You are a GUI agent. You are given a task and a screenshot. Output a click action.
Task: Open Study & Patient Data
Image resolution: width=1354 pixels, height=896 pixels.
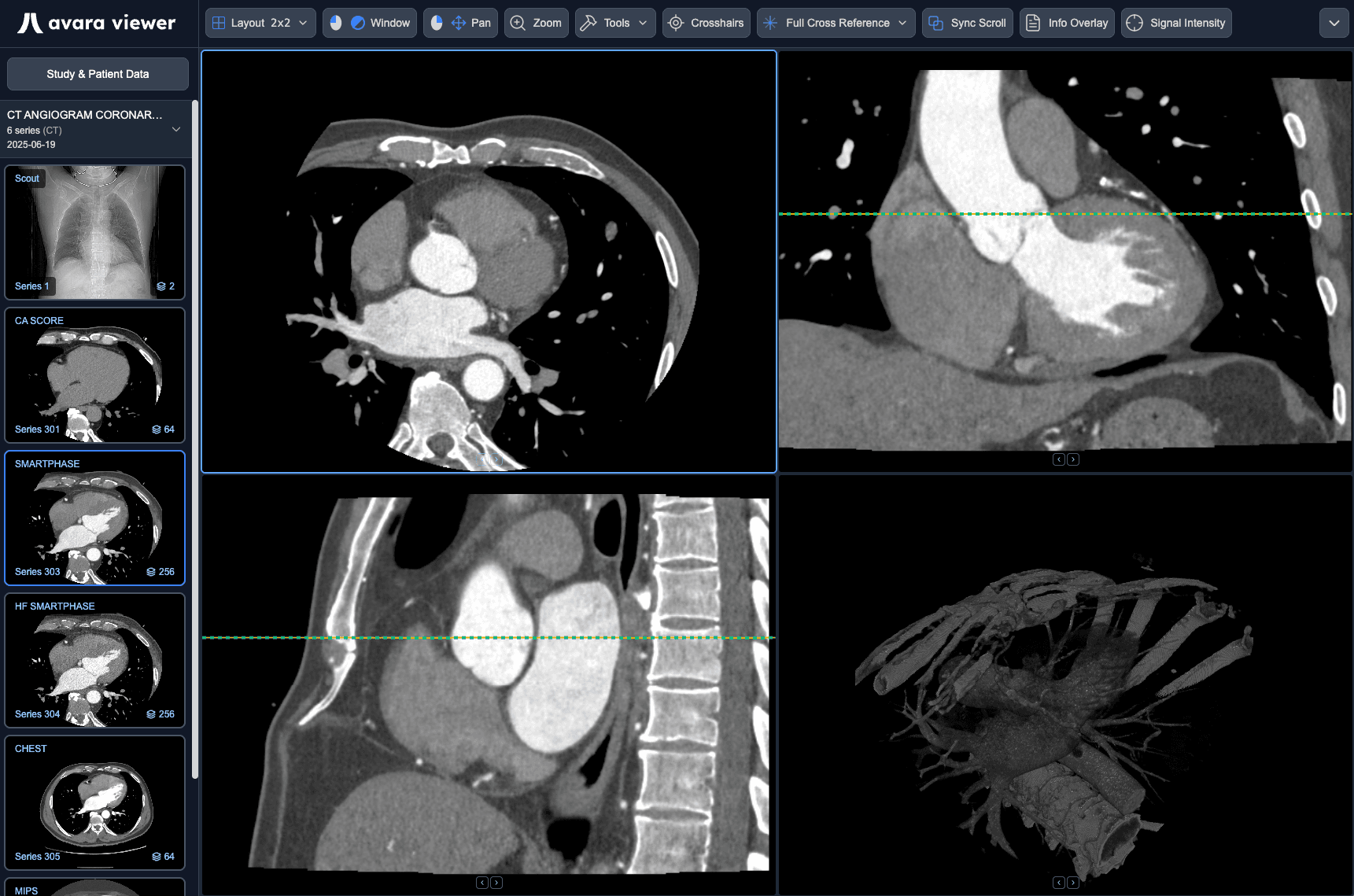click(98, 74)
